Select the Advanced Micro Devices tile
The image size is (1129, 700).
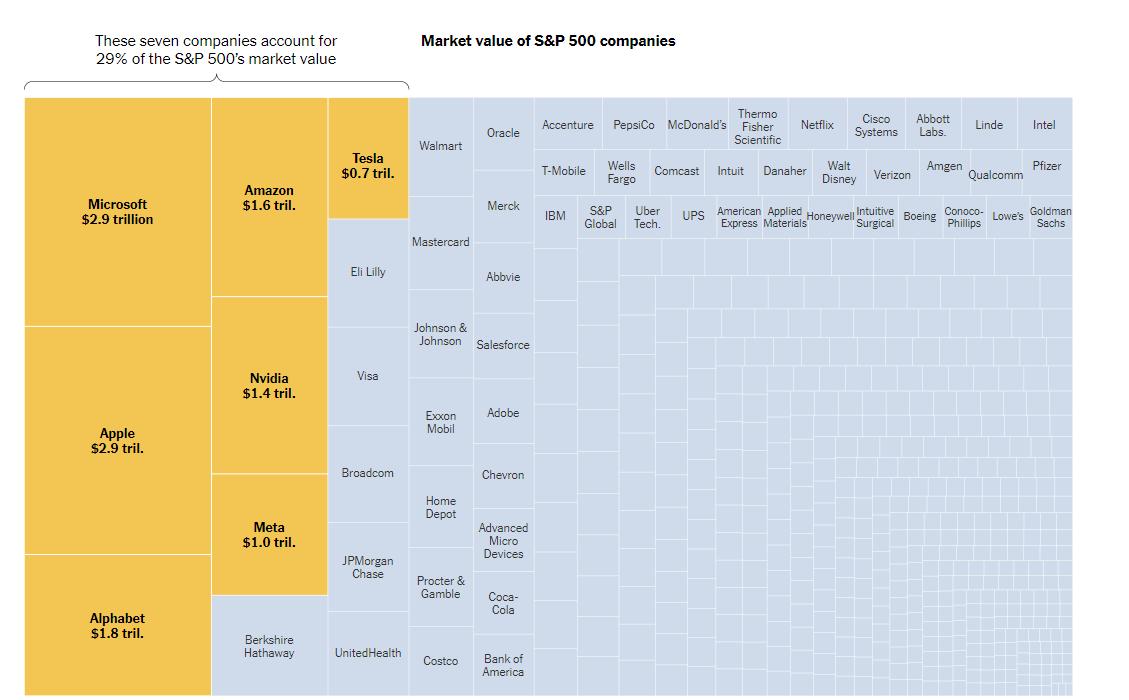(x=503, y=540)
